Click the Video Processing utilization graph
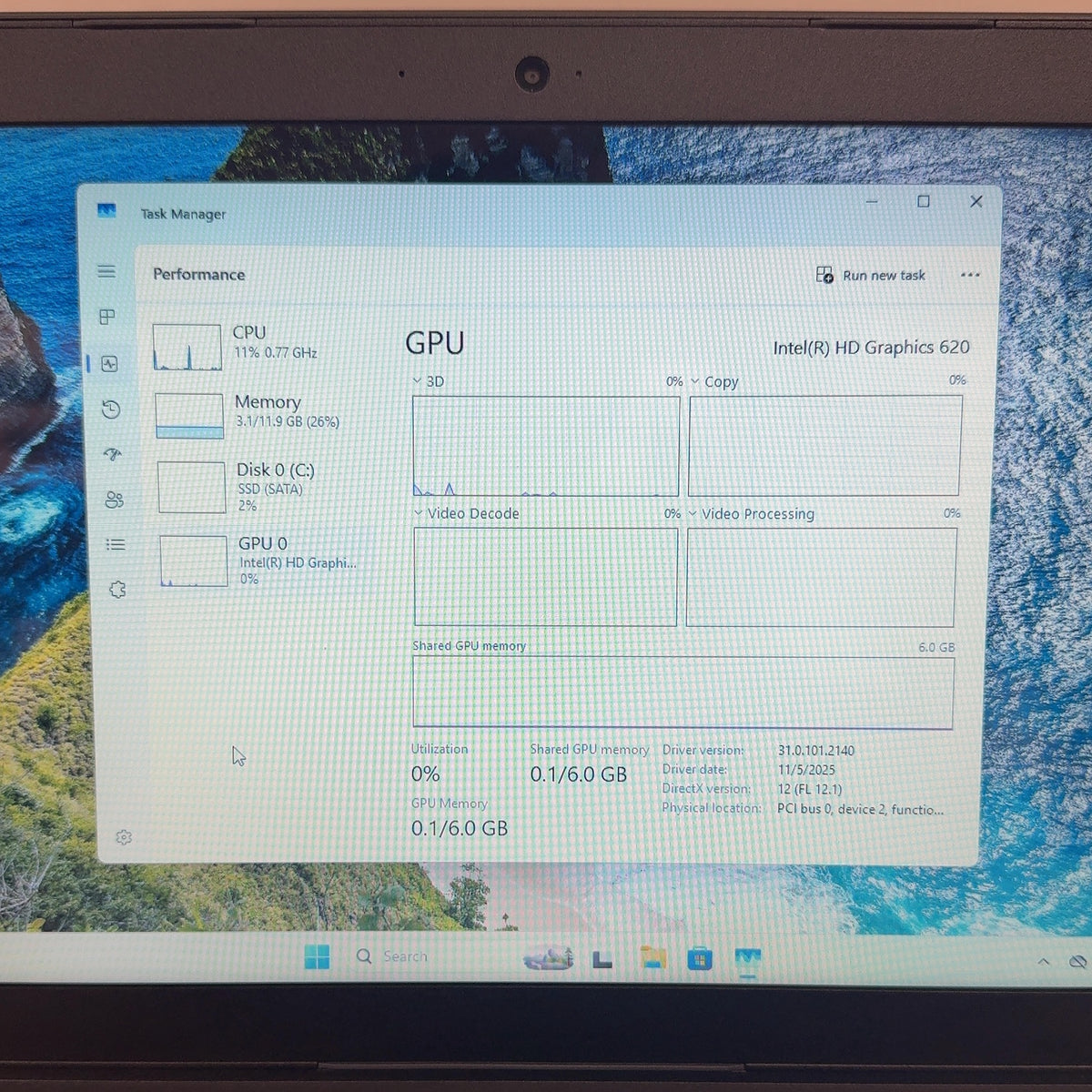Screen dimensions: 1092x1092 click(x=821, y=577)
